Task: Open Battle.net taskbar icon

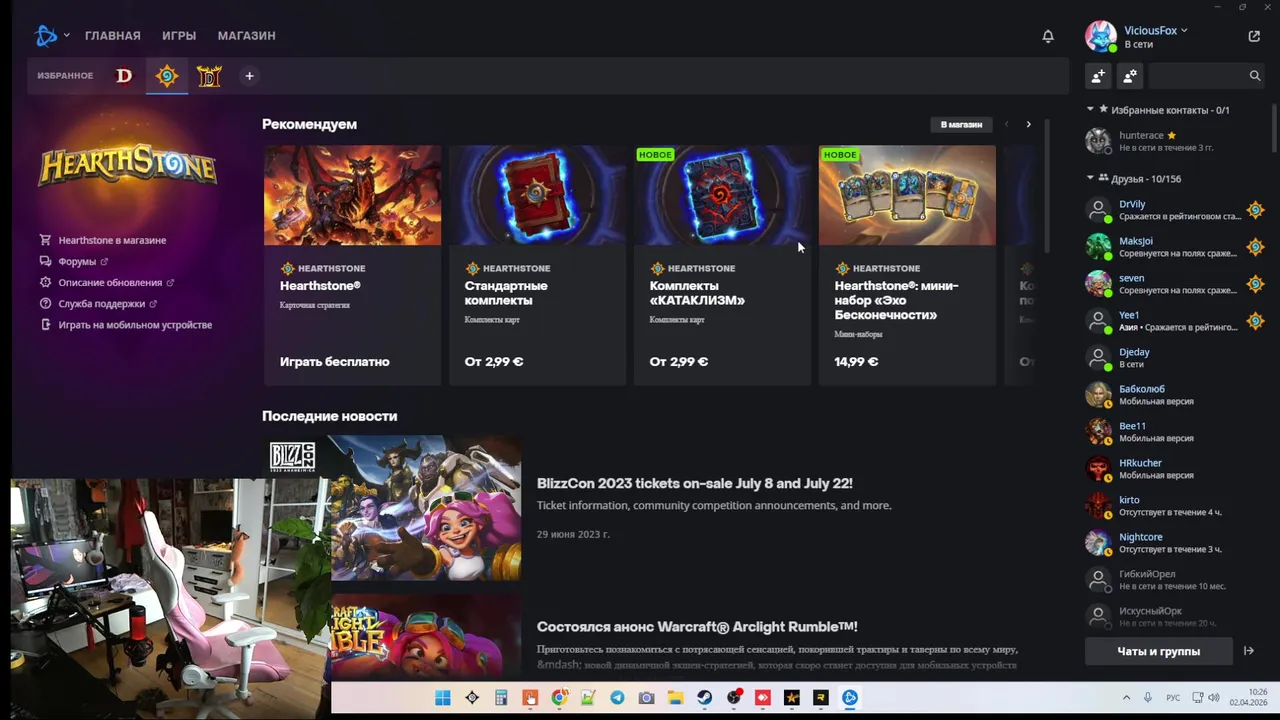Action: 850,698
